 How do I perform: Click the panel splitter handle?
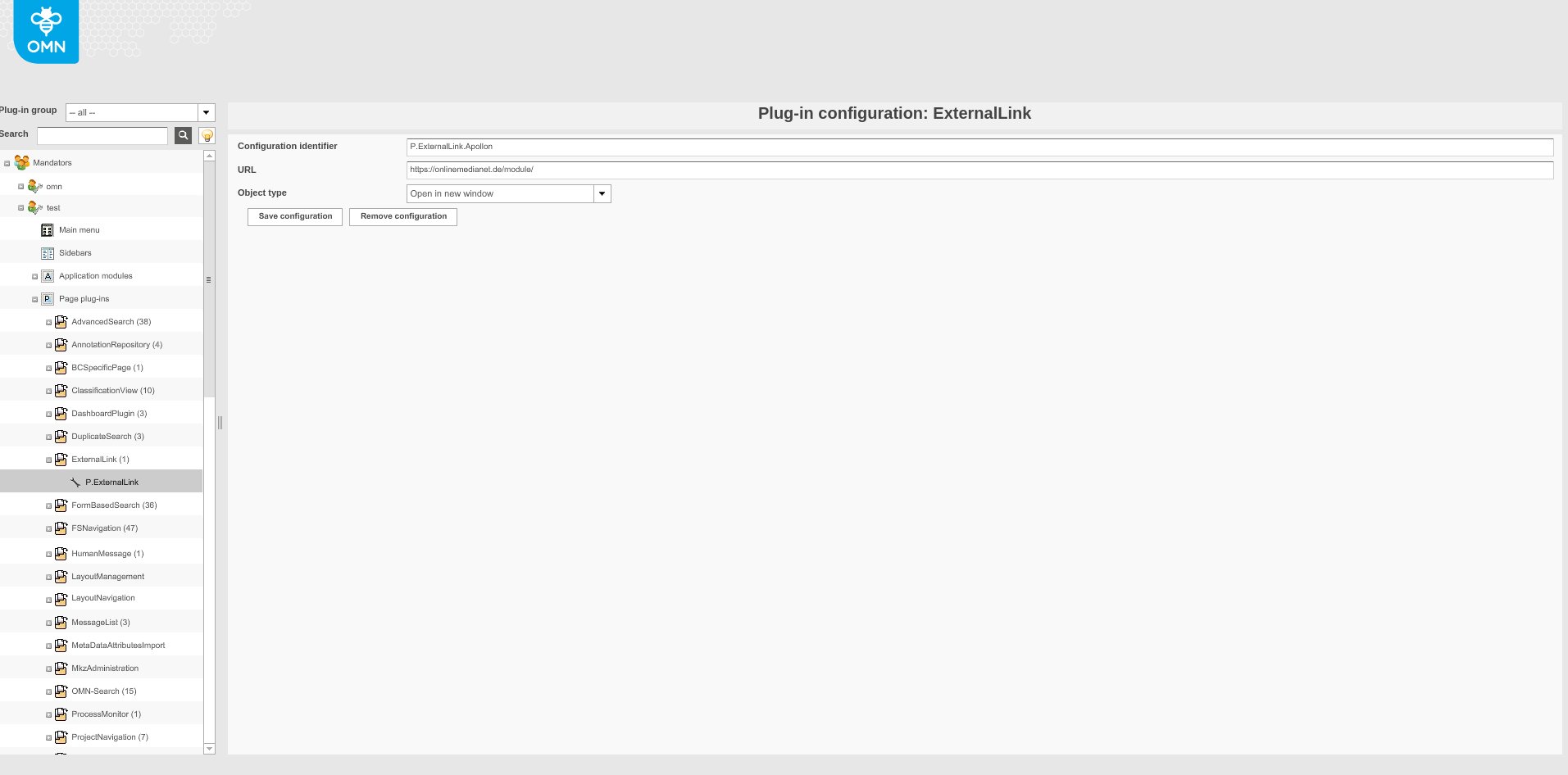(220, 423)
